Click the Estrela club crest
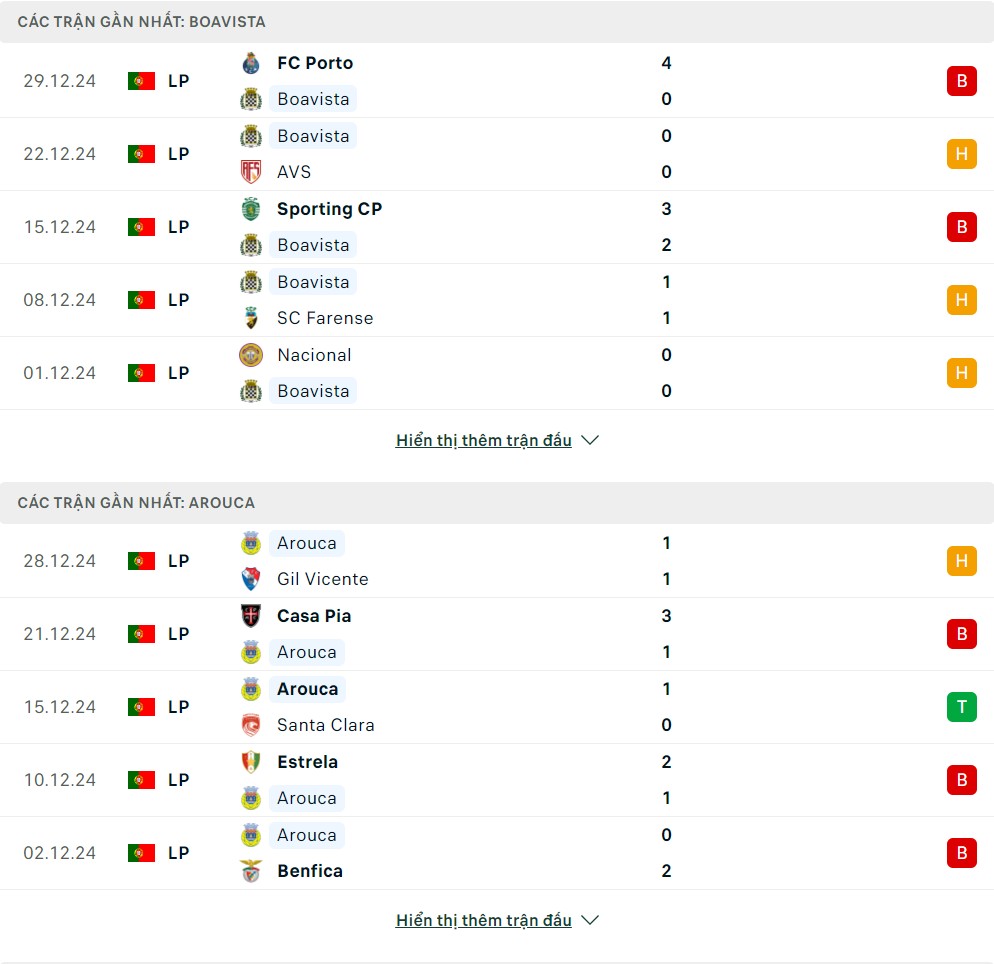This screenshot has height=964, width=994. pos(251,761)
